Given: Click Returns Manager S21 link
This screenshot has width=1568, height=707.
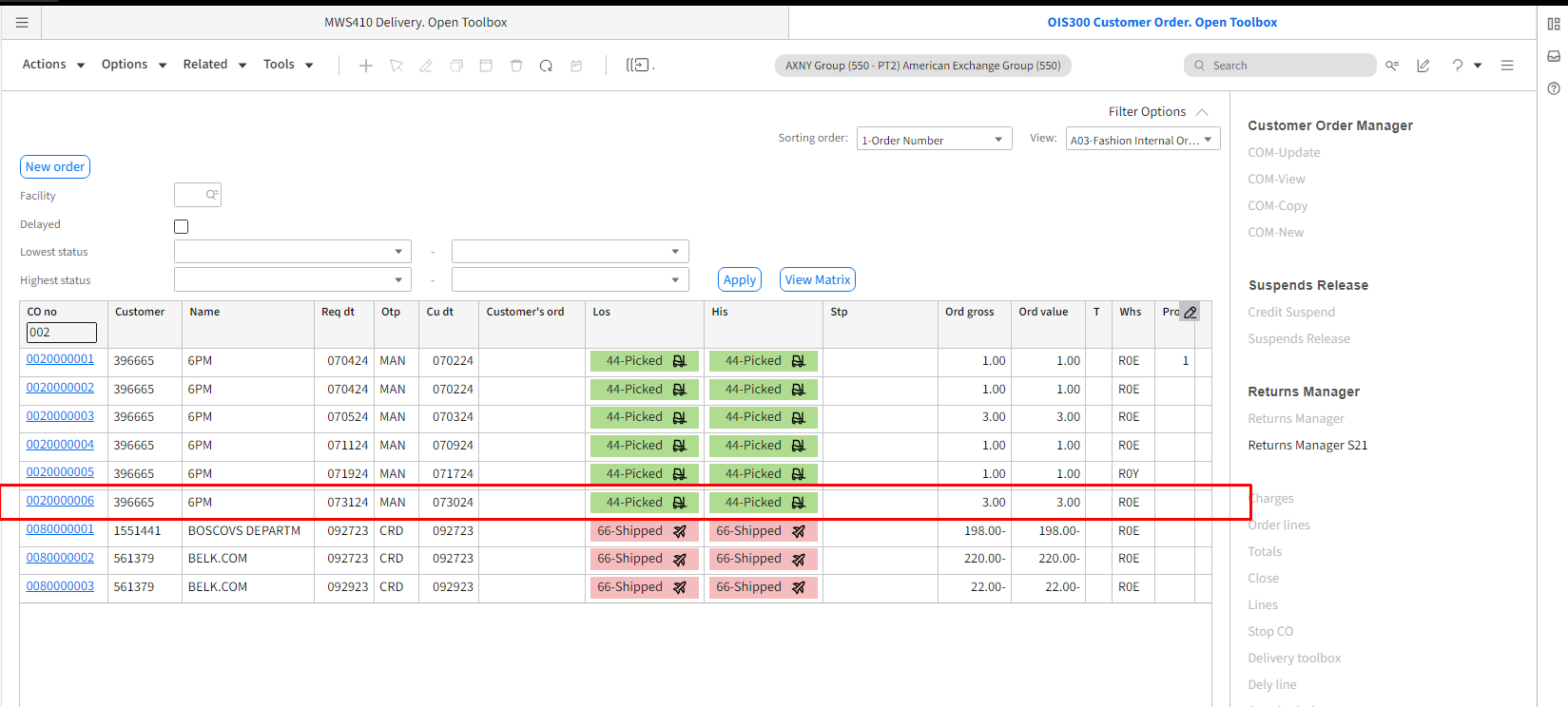Looking at the screenshot, I should [1307, 445].
